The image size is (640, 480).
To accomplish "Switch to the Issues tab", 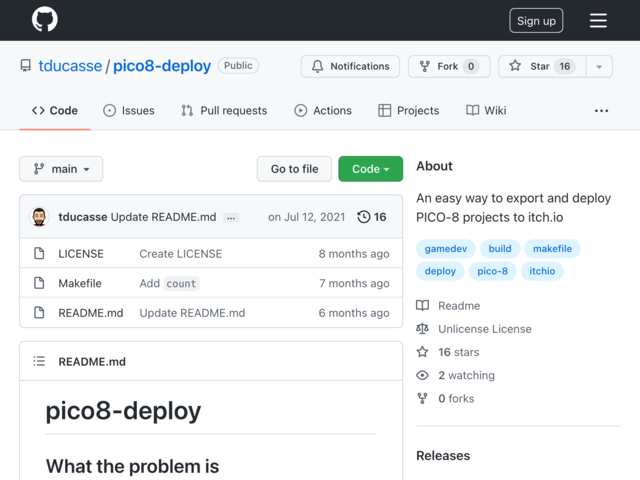I will pyautogui.click(x=129, y=111).
